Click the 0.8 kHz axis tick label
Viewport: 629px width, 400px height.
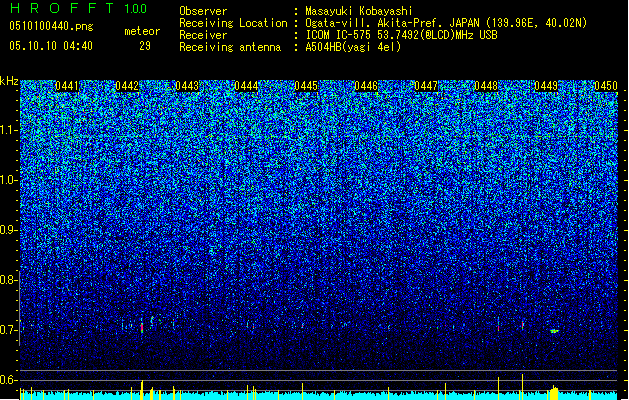pyautogui.click(x=9, y=280)
